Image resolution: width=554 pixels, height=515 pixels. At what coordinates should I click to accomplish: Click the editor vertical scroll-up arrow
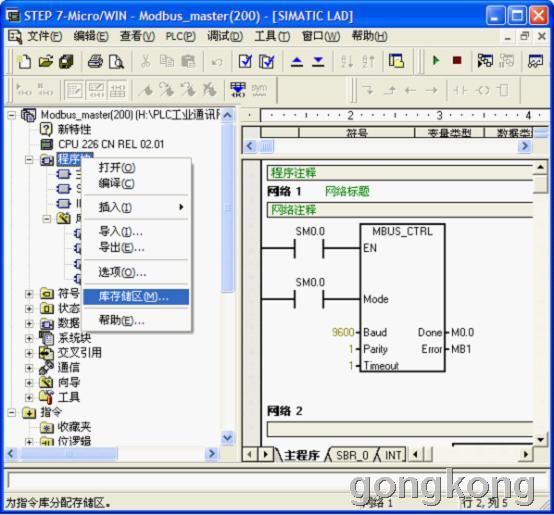click(x=541, y=167)
